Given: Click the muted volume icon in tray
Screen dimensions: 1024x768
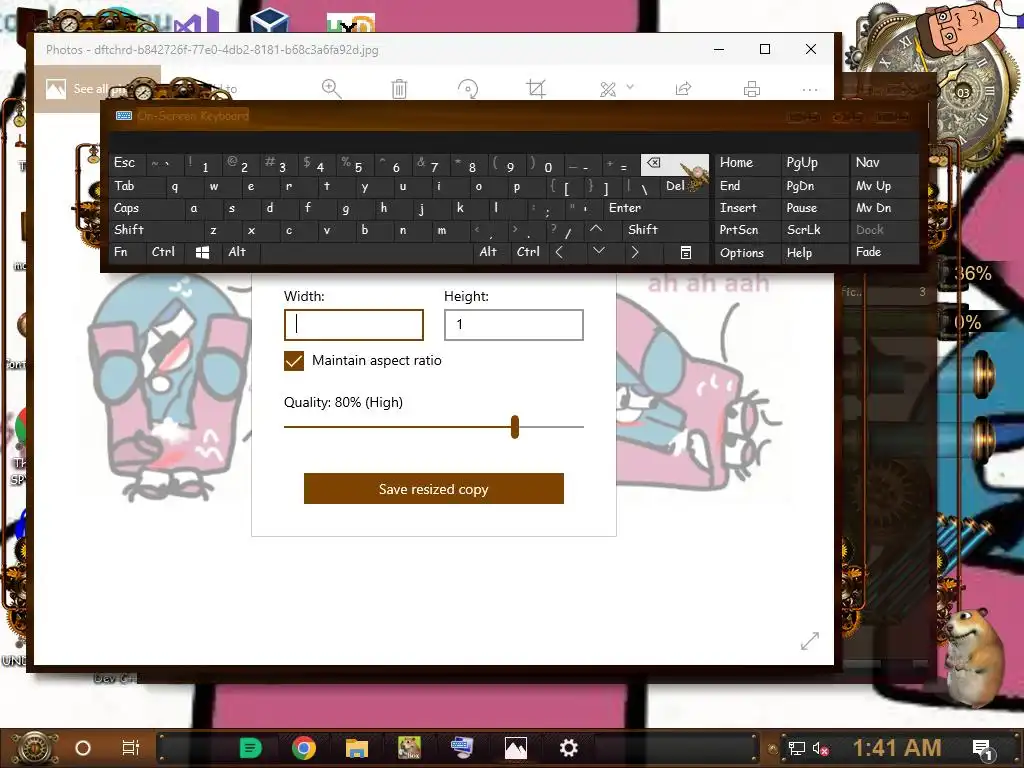Looking at the screenshot, I should click(x=820, y=749).
